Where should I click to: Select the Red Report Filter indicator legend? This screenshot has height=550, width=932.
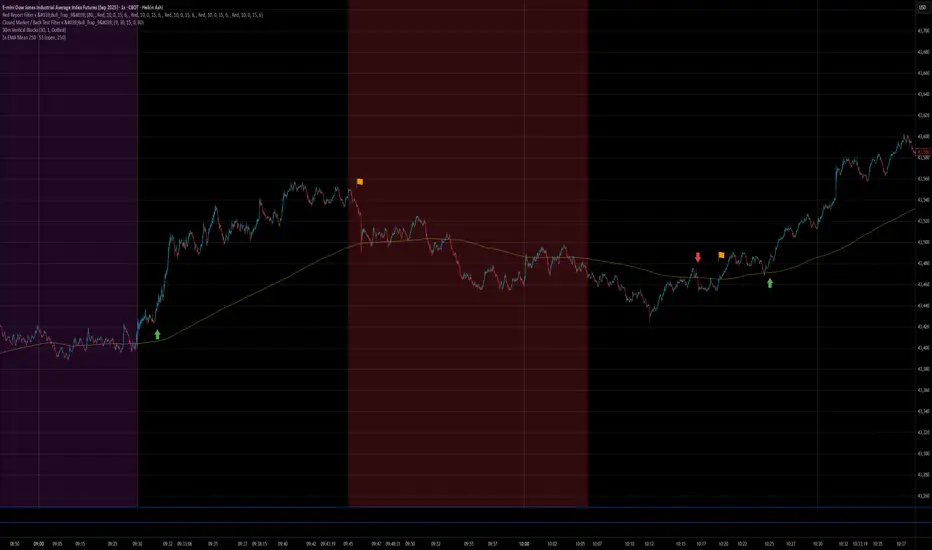[x=133, y=15]
